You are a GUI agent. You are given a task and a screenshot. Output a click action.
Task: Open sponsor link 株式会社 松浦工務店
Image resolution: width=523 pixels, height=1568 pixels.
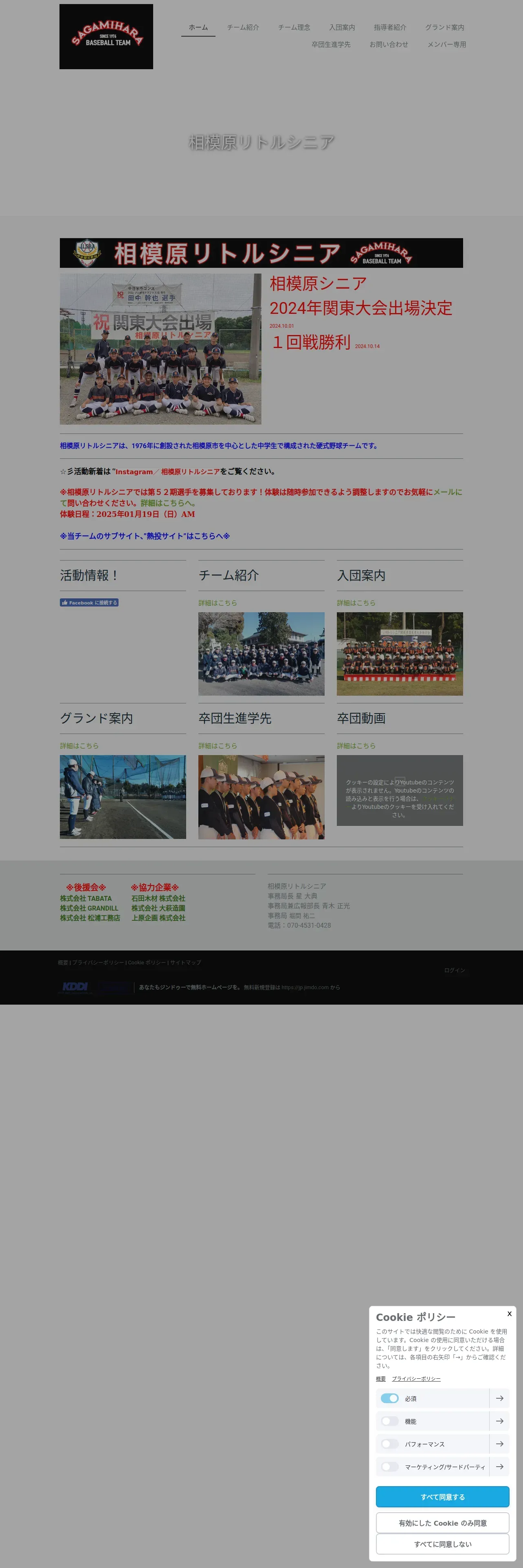click(90, 918)
